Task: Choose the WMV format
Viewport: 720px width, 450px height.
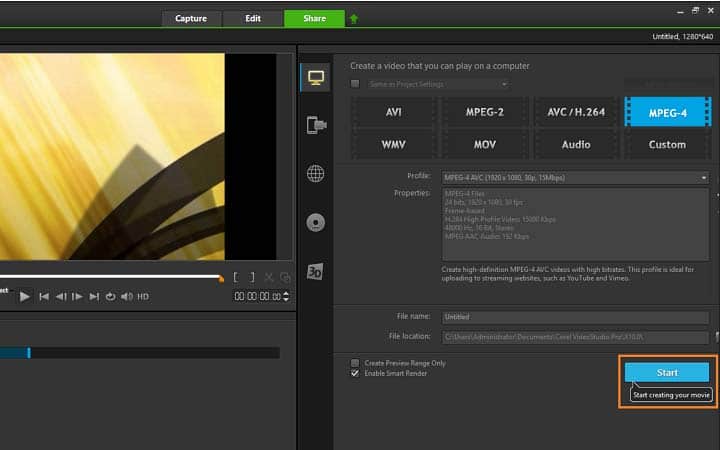Action: [x=394, y=145]
